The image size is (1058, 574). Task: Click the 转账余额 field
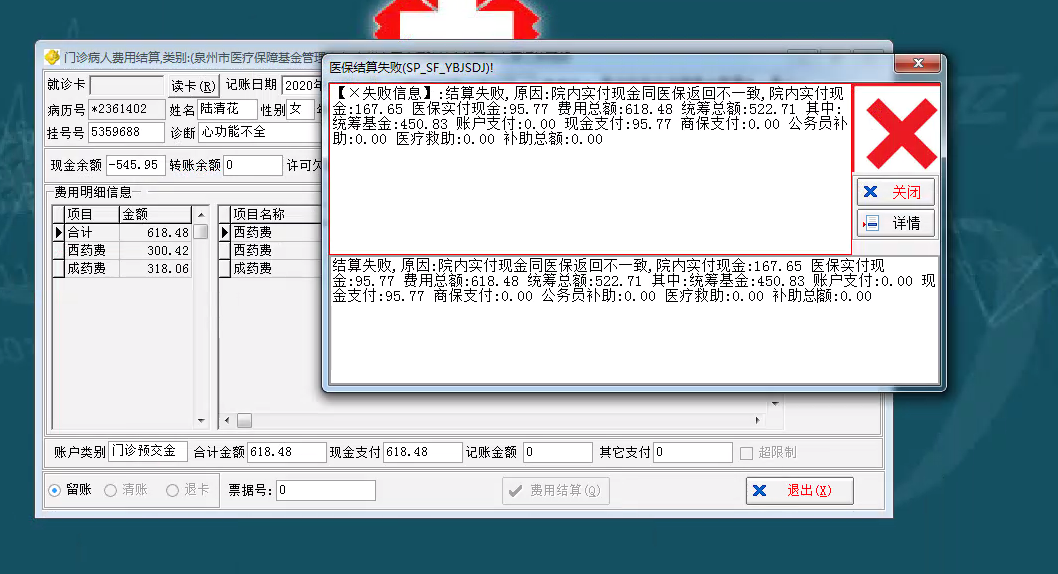pyautogui.click(x=252, y=165)
